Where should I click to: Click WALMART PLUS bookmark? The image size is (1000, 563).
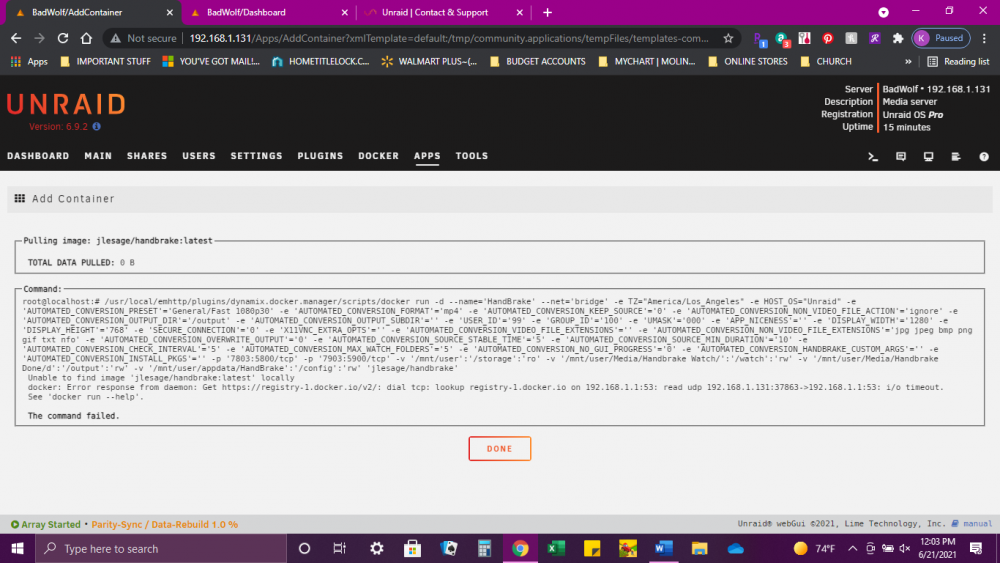[429, 62]
